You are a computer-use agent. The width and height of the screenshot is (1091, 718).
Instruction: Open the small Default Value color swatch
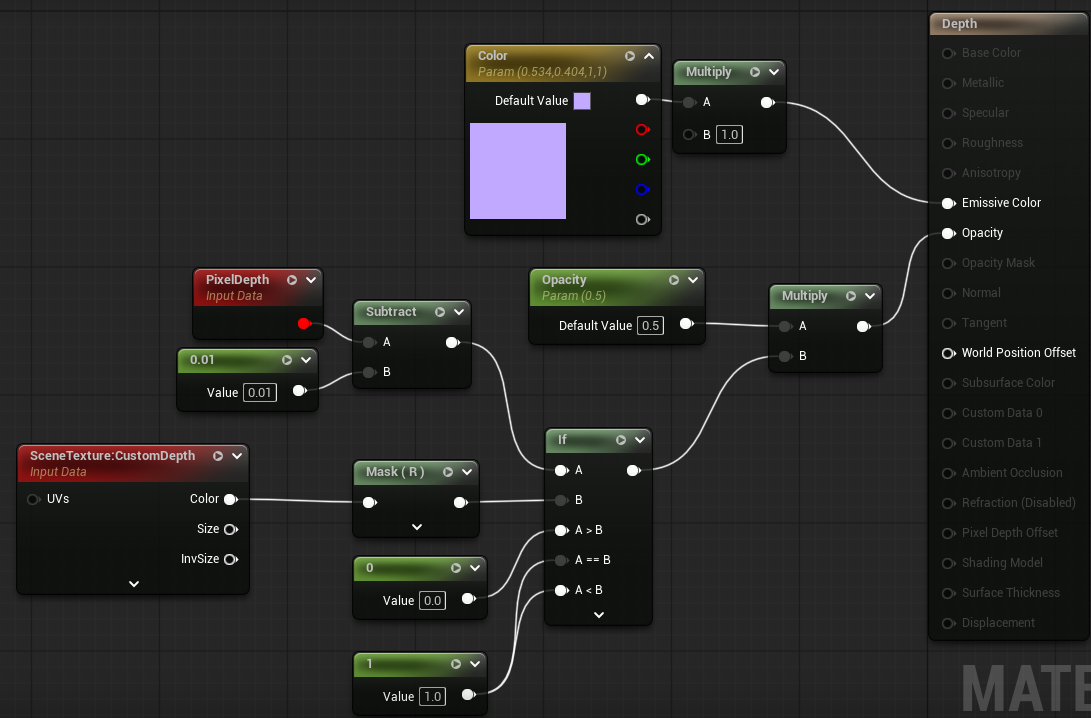tap(582, 101)
